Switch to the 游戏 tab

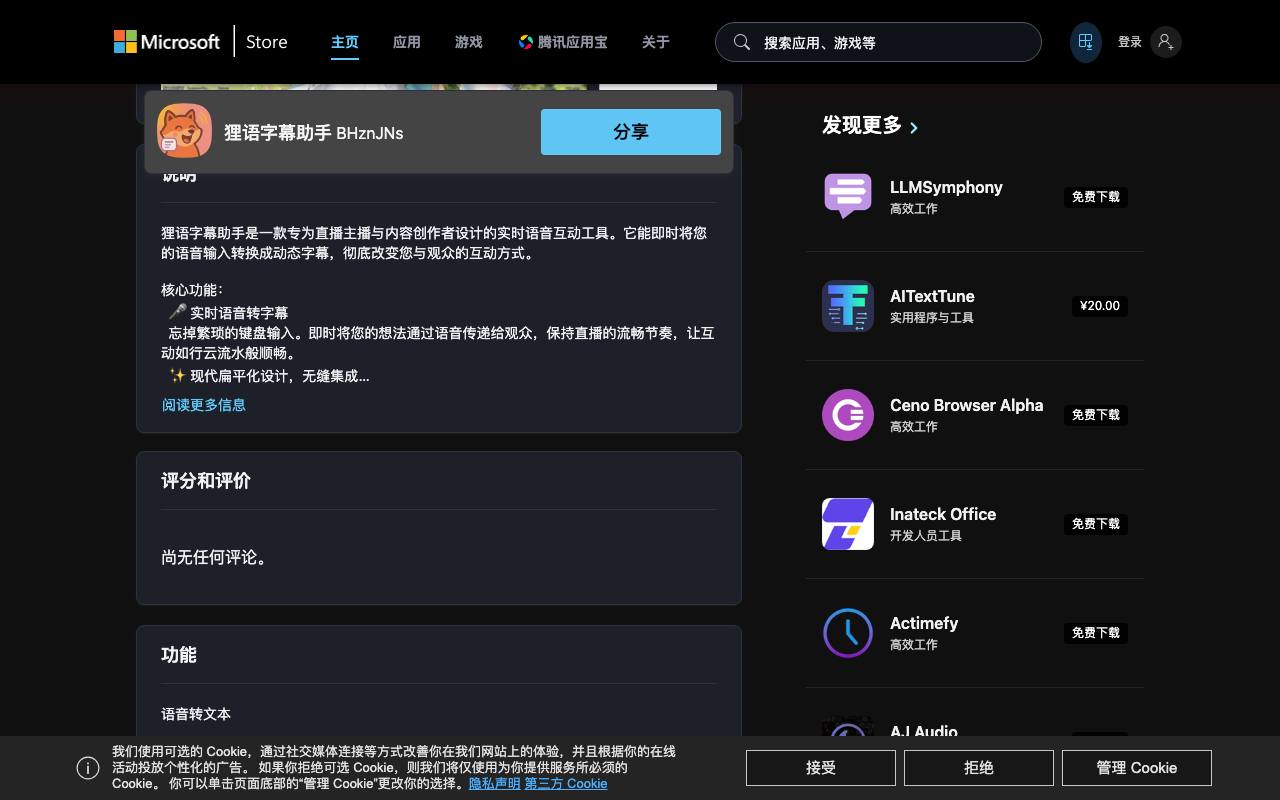(469, 42)
